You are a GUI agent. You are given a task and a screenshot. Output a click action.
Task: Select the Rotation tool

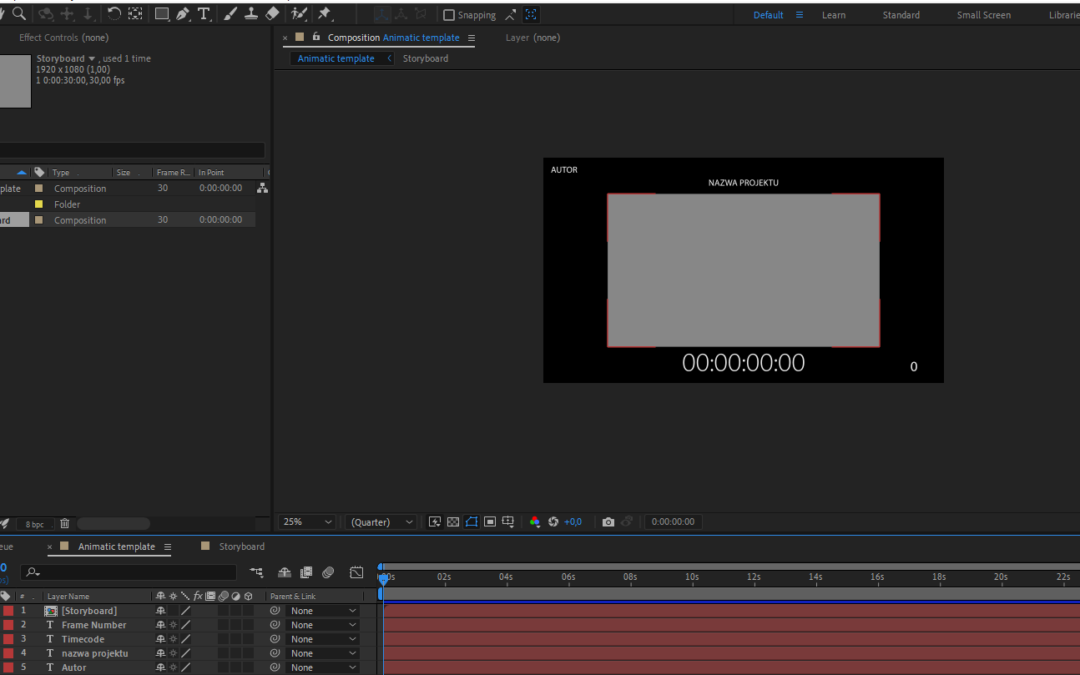point(114,14)
